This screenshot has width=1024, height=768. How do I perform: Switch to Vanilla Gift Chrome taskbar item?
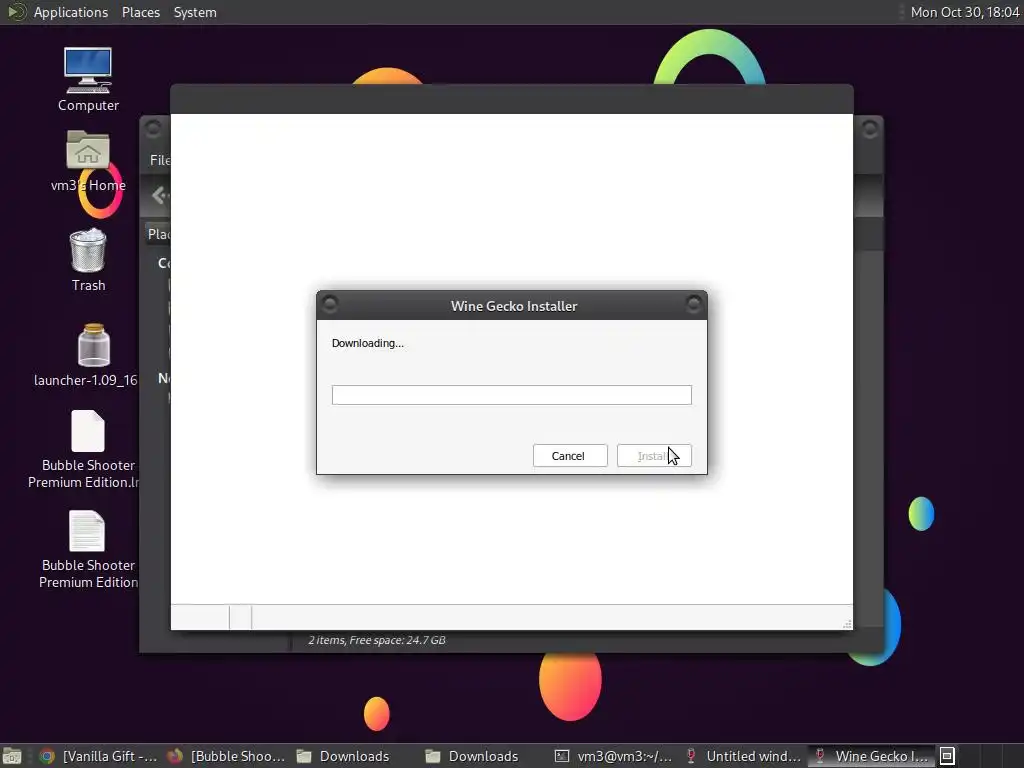[98, 756]
